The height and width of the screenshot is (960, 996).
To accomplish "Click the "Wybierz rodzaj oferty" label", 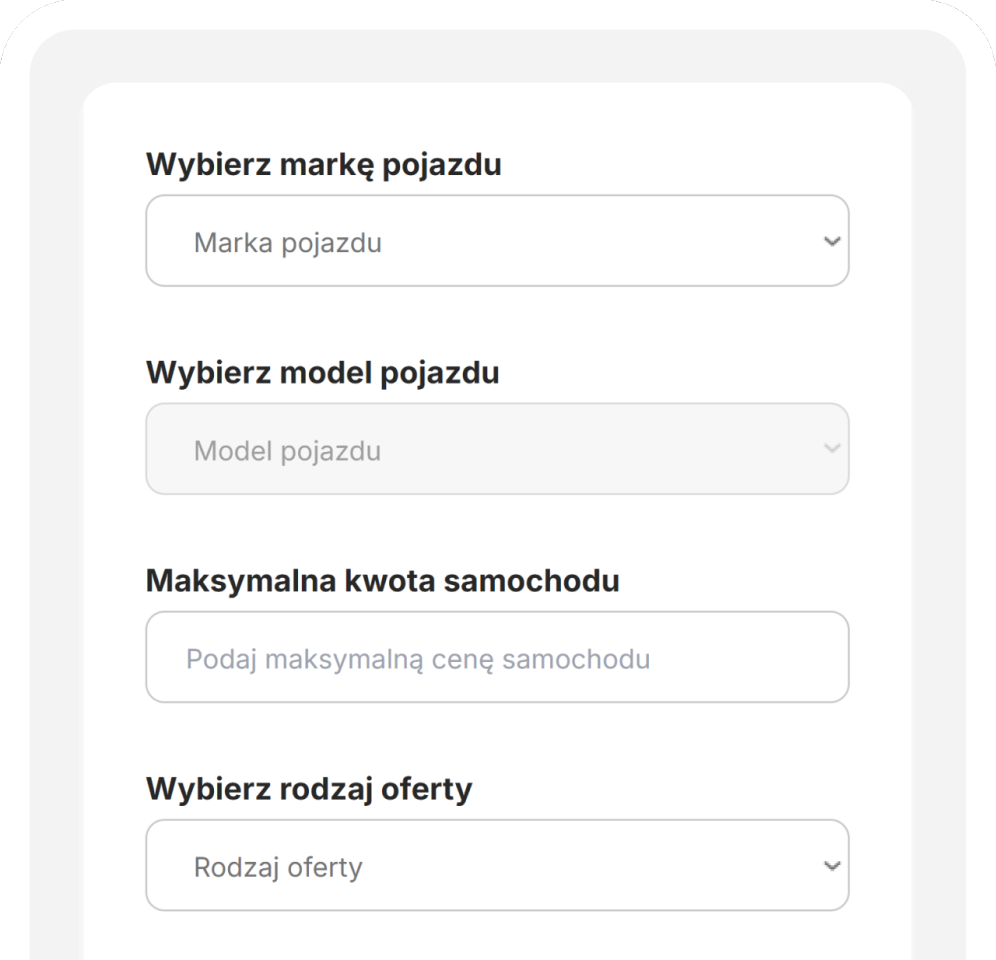I will 309,788.
